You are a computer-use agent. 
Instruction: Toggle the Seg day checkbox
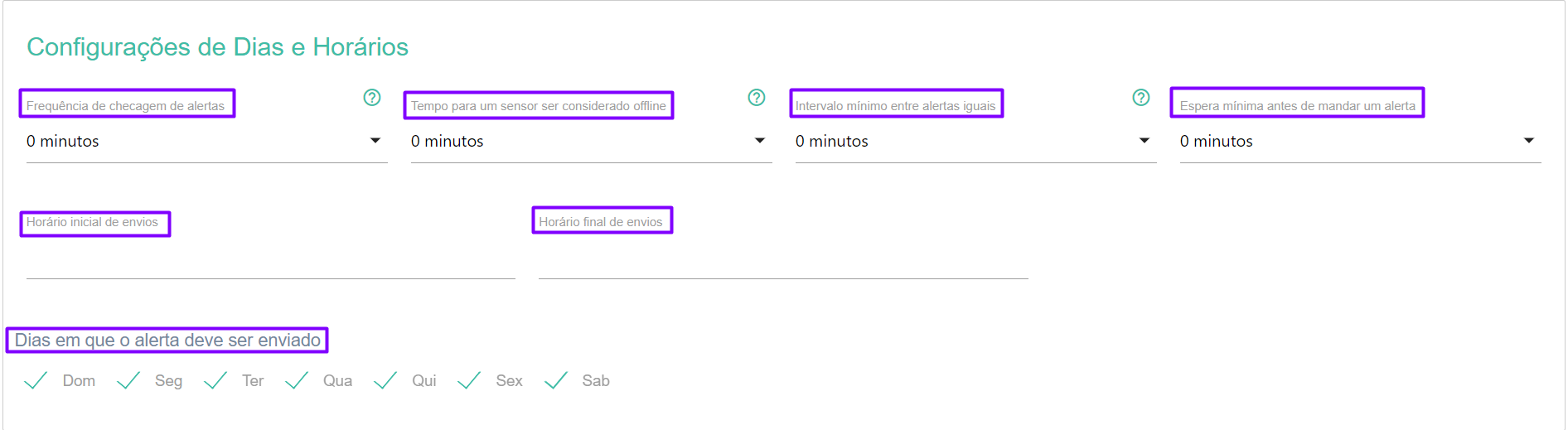click(x=128, y=381)
